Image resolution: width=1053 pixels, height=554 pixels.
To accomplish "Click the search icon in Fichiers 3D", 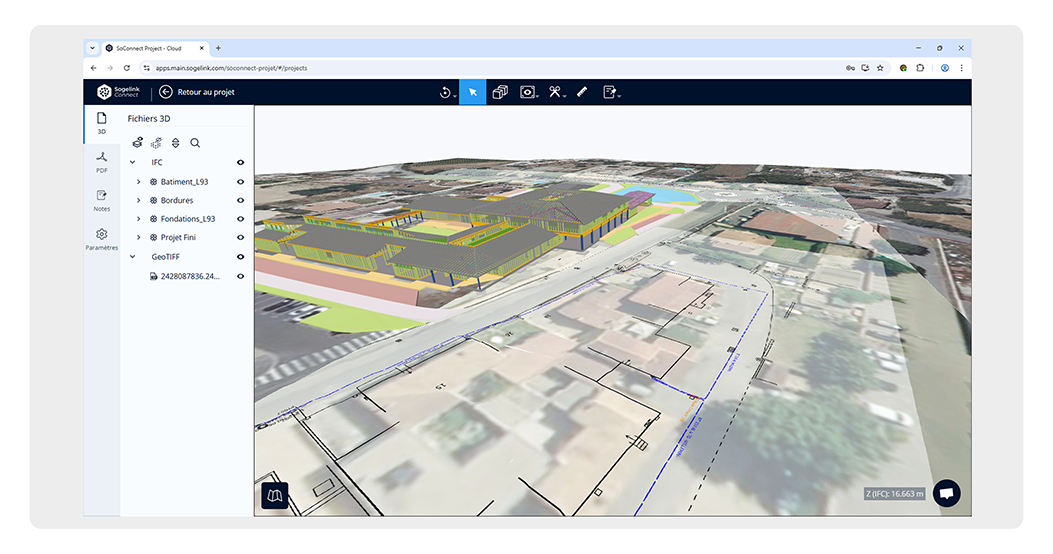I will pos(195,143).
